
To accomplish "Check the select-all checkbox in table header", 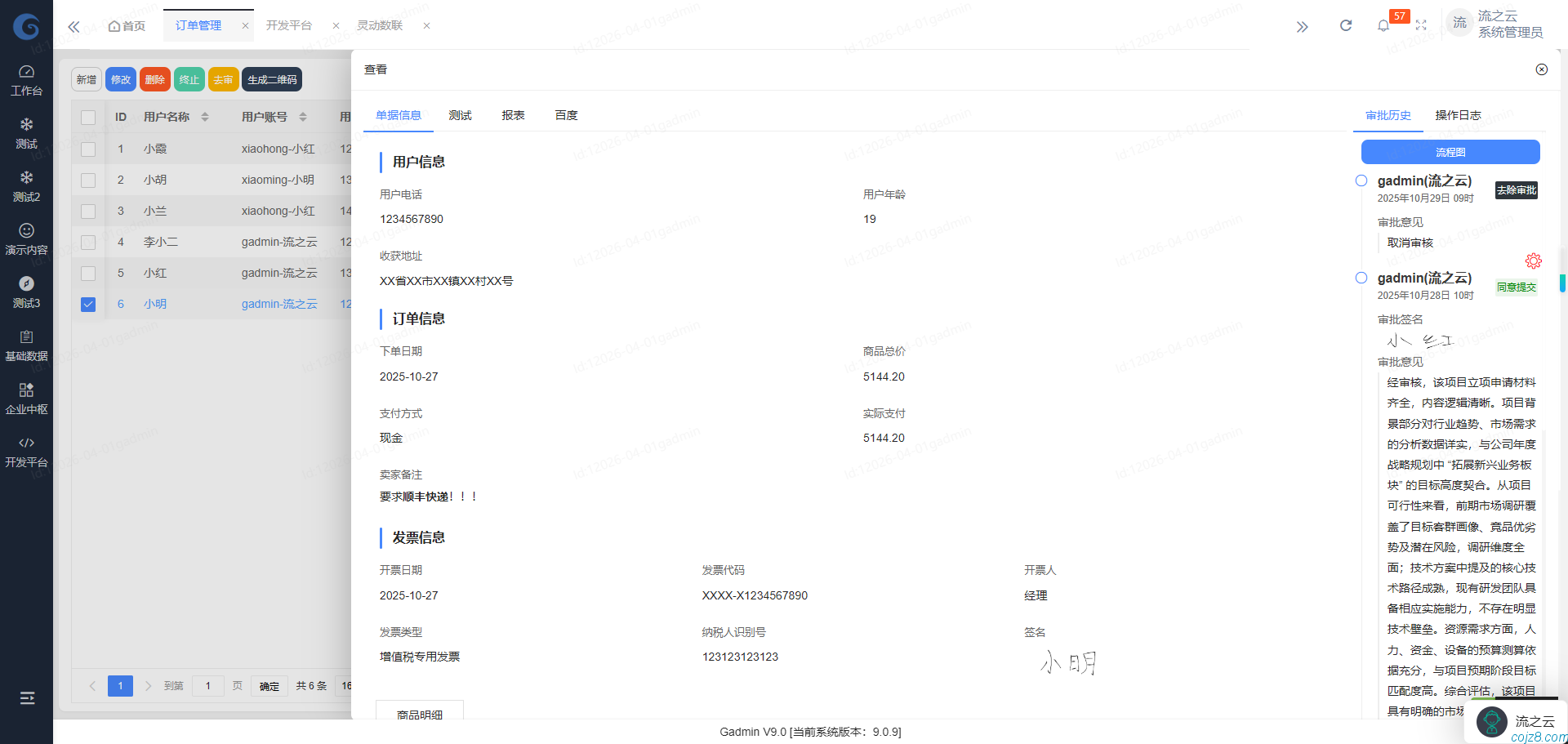I will (88, 116).
